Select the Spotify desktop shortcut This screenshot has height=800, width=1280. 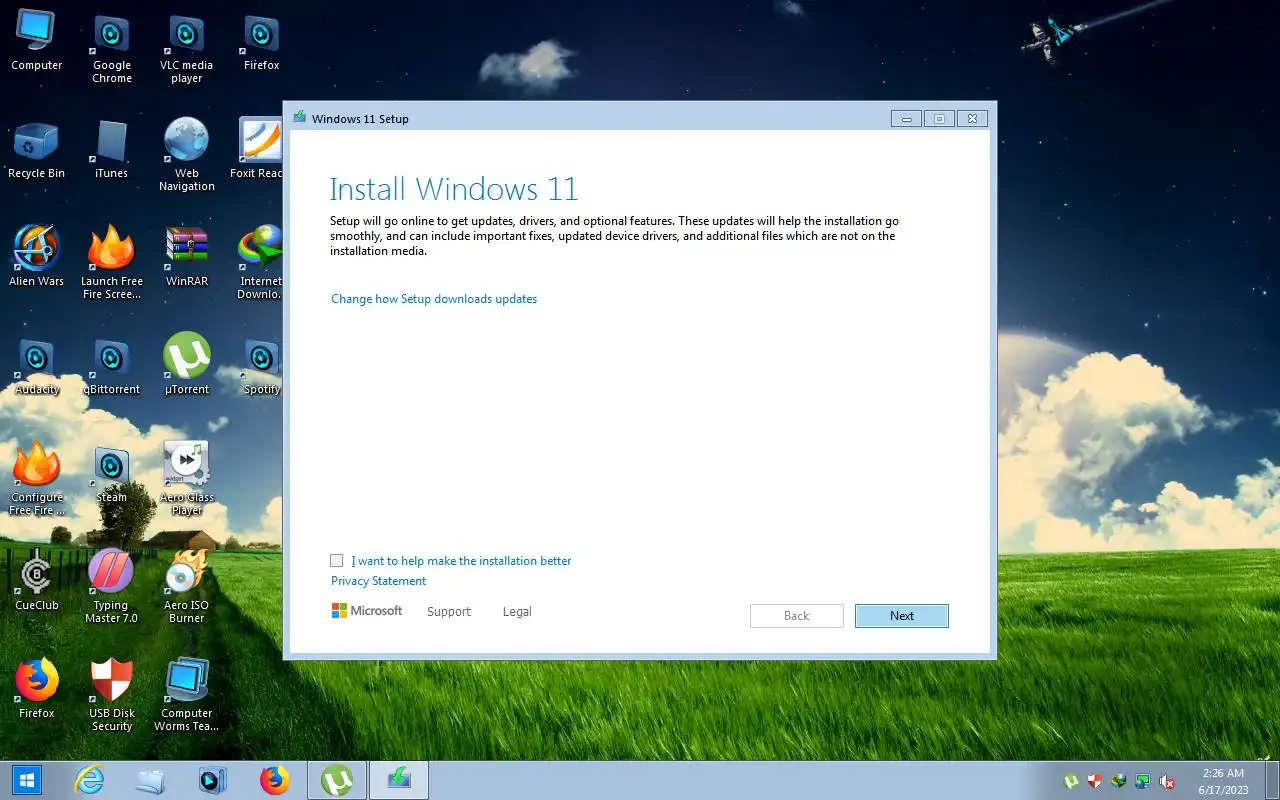[261, 366]
